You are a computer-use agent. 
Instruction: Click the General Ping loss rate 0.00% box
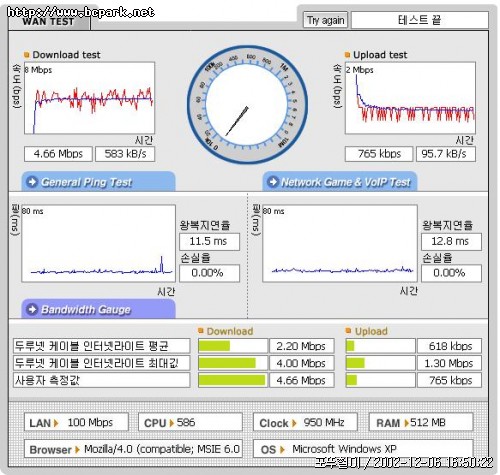click(209, 273)
